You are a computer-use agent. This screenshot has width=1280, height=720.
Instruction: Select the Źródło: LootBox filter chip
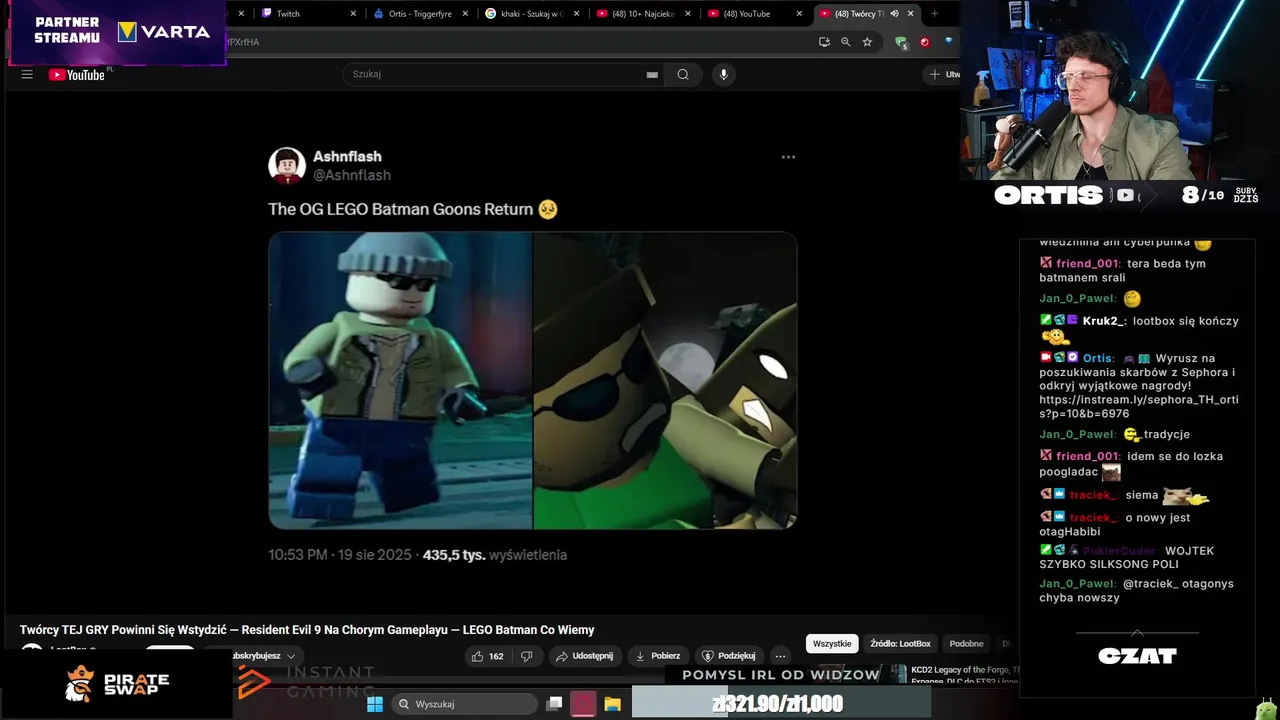coord(900,644)
